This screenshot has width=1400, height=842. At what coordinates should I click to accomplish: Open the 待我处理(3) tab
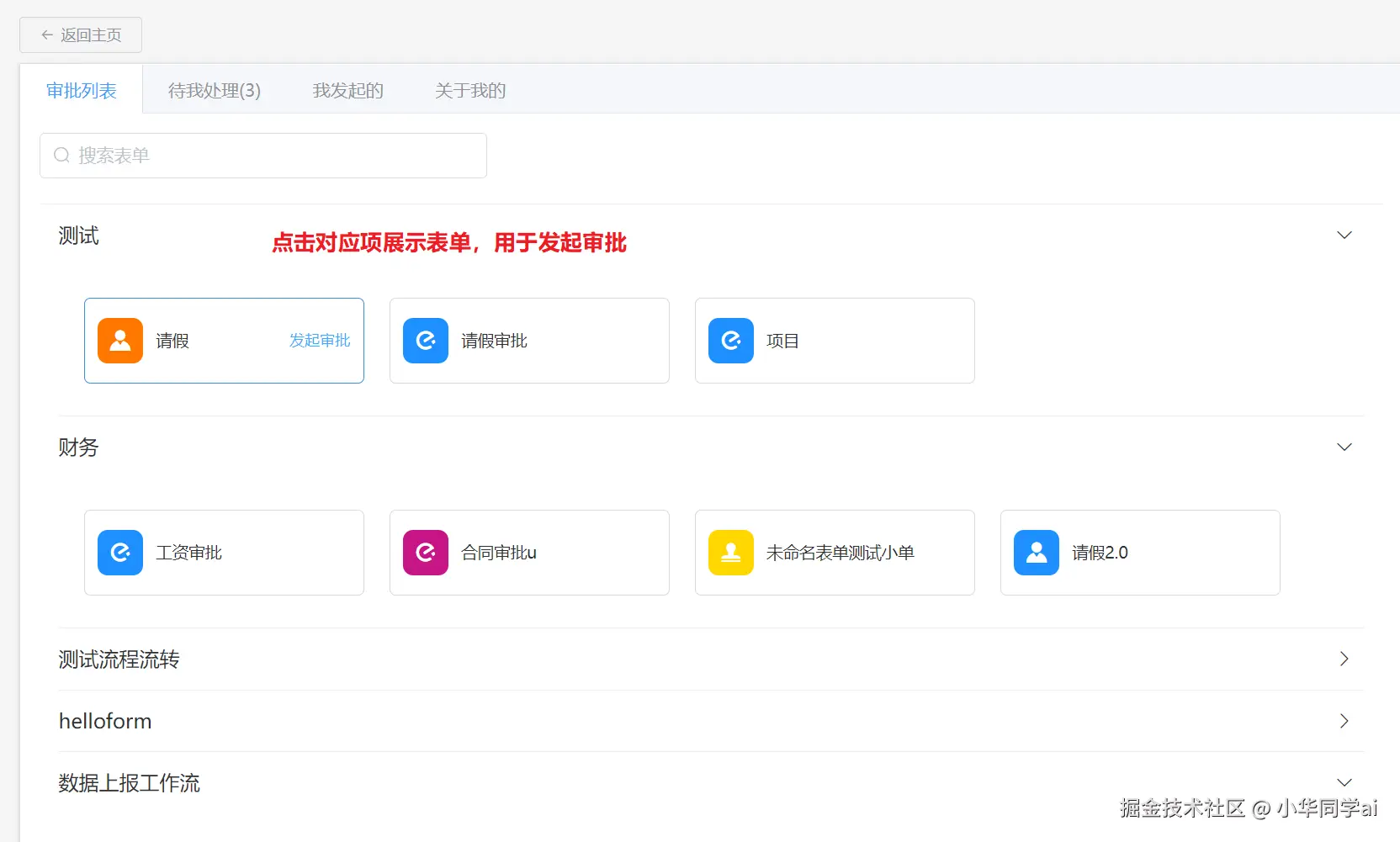(215, 90)
